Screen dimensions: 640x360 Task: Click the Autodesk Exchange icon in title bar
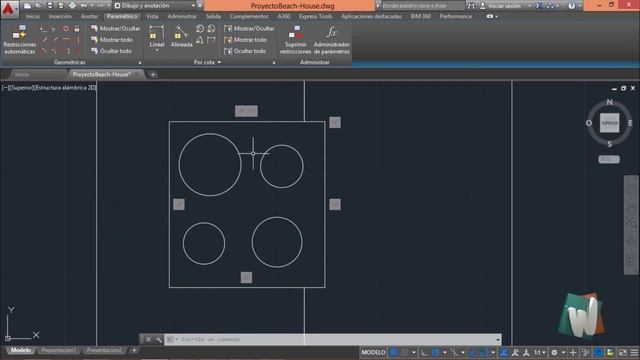pos(538,6)
